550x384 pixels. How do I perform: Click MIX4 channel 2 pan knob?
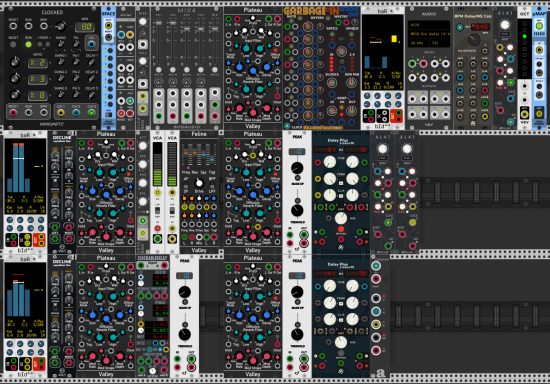[x=173, y=82]
